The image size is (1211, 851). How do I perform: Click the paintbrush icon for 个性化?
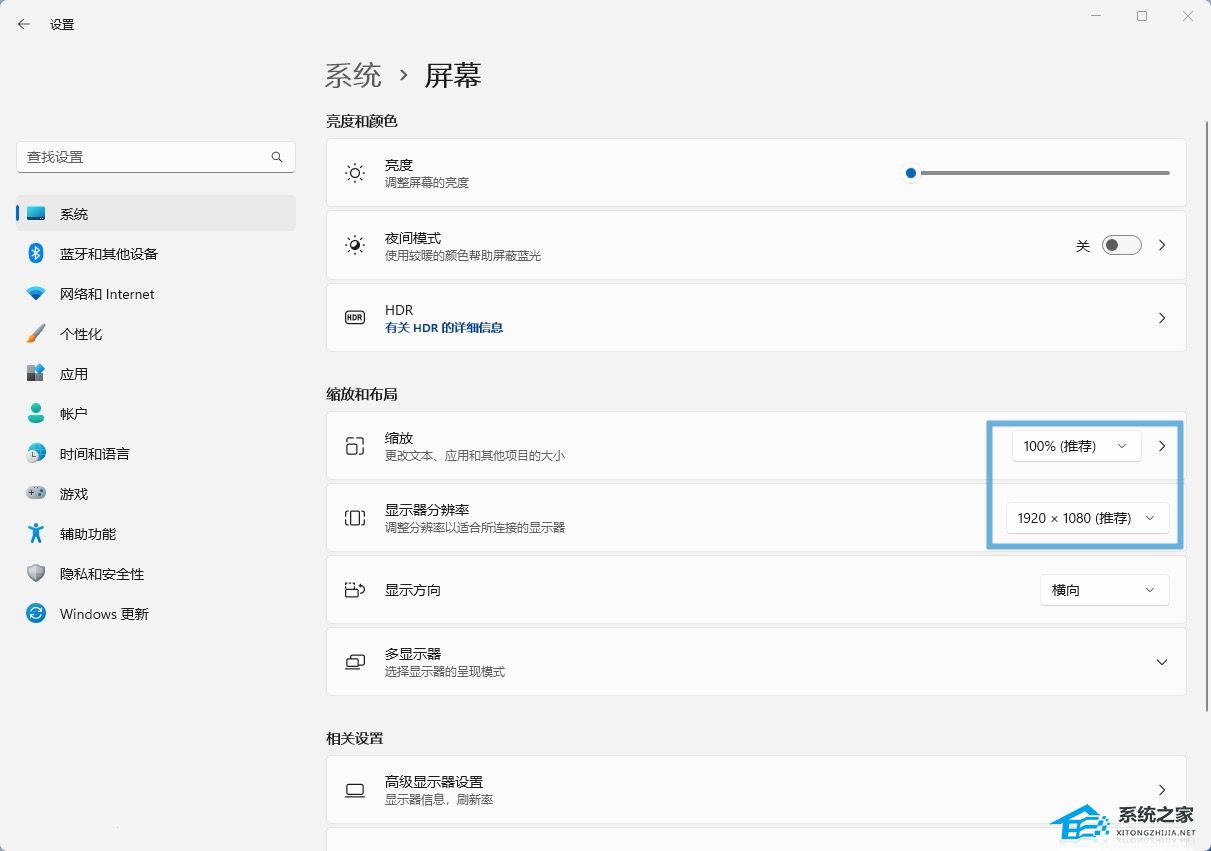(x=36, y=334)
